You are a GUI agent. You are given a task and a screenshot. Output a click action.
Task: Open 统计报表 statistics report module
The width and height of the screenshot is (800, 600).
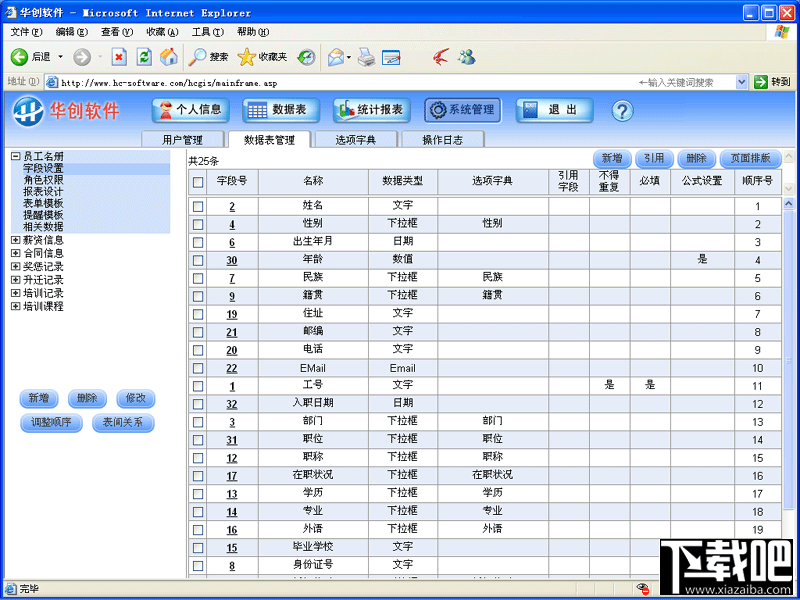click(x=372, y=110)
